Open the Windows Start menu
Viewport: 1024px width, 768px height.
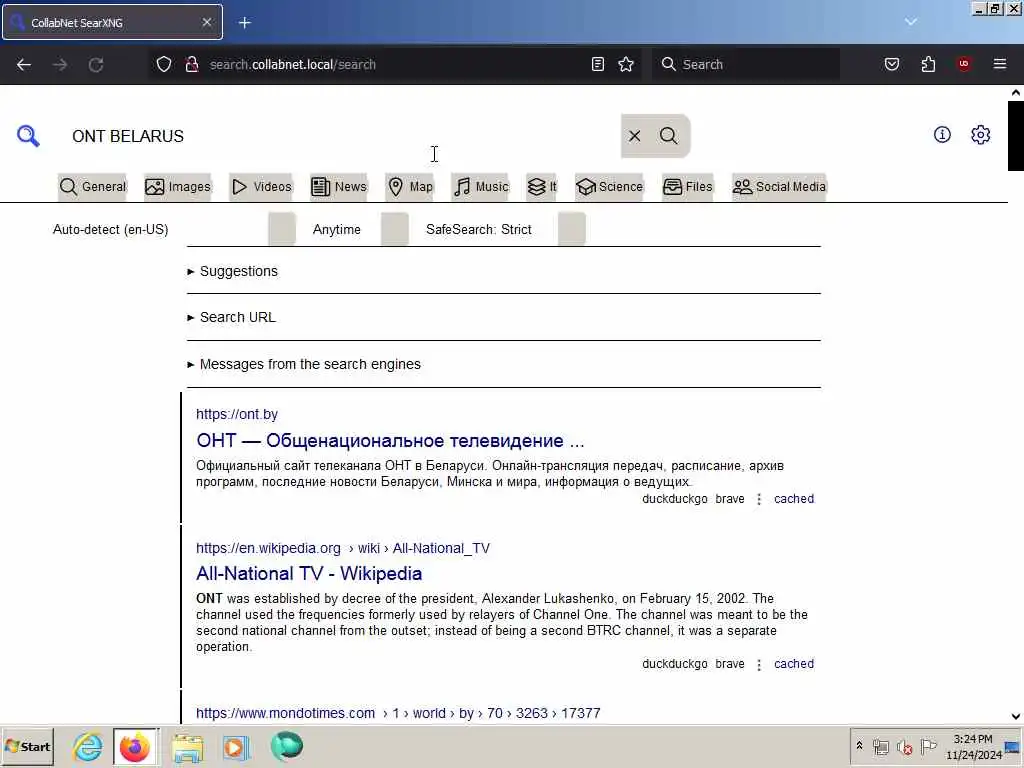point(27,746)
